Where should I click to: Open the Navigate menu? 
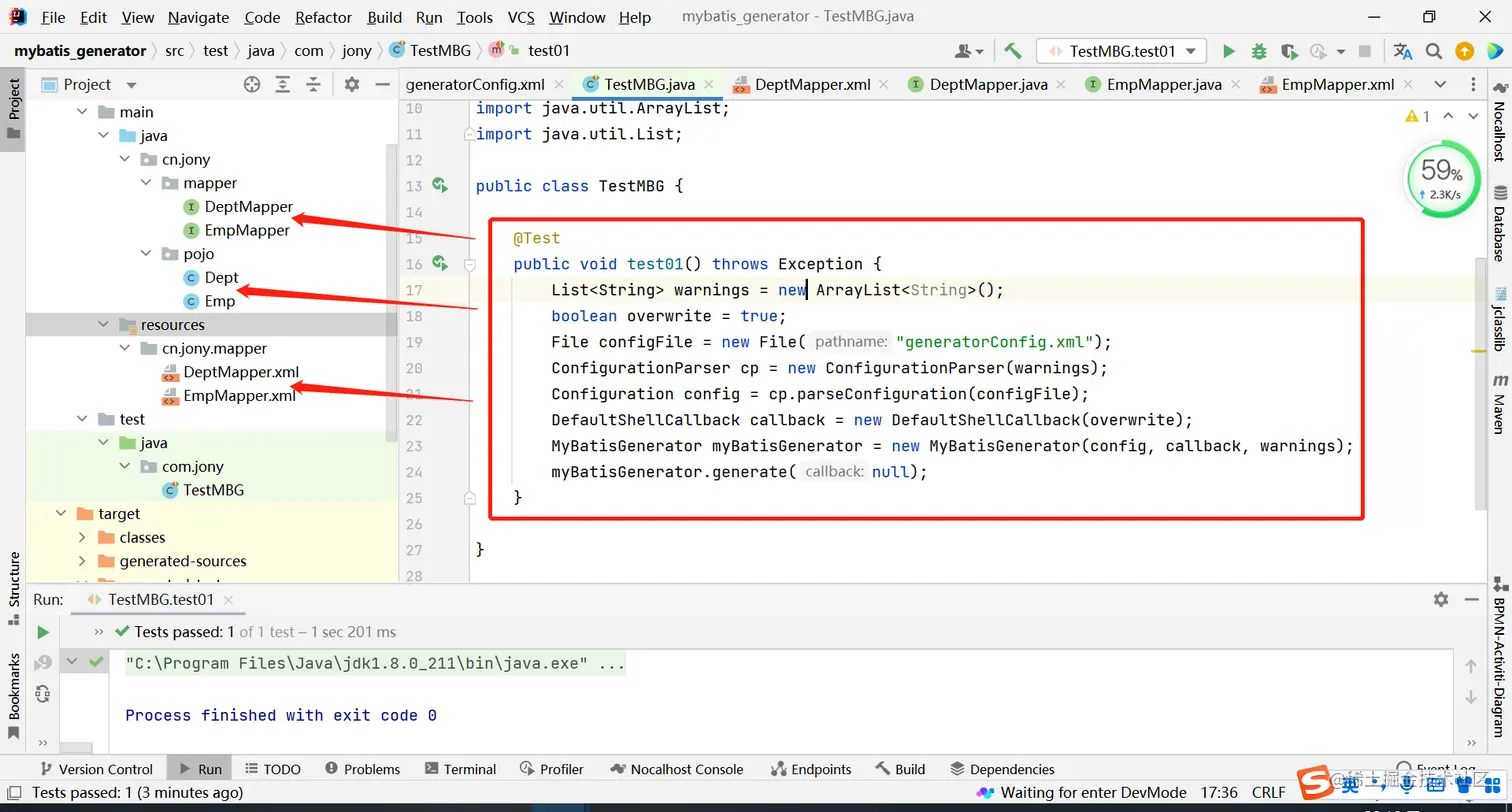198,17
